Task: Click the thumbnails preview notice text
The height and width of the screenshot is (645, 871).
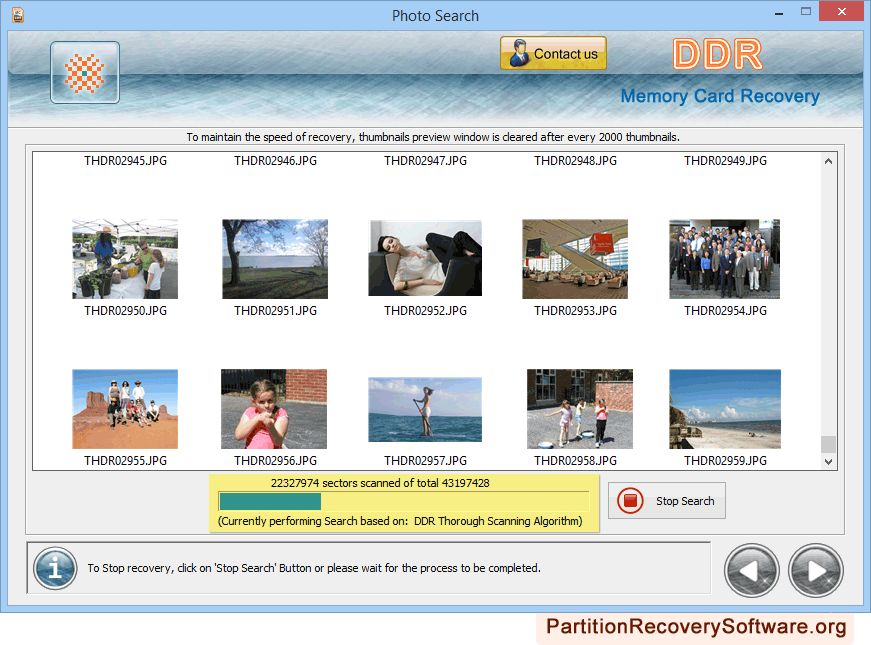Action: pos(433,137)
